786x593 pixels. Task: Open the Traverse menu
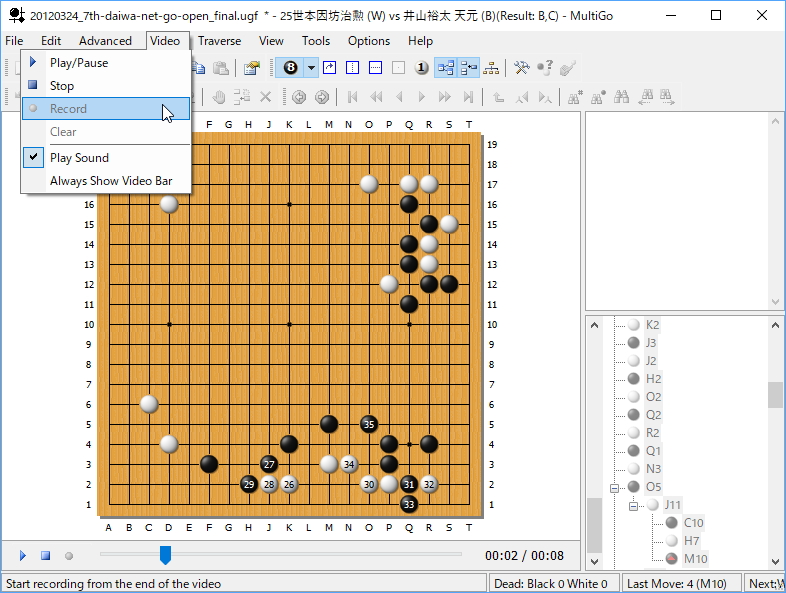click(219, 41)
